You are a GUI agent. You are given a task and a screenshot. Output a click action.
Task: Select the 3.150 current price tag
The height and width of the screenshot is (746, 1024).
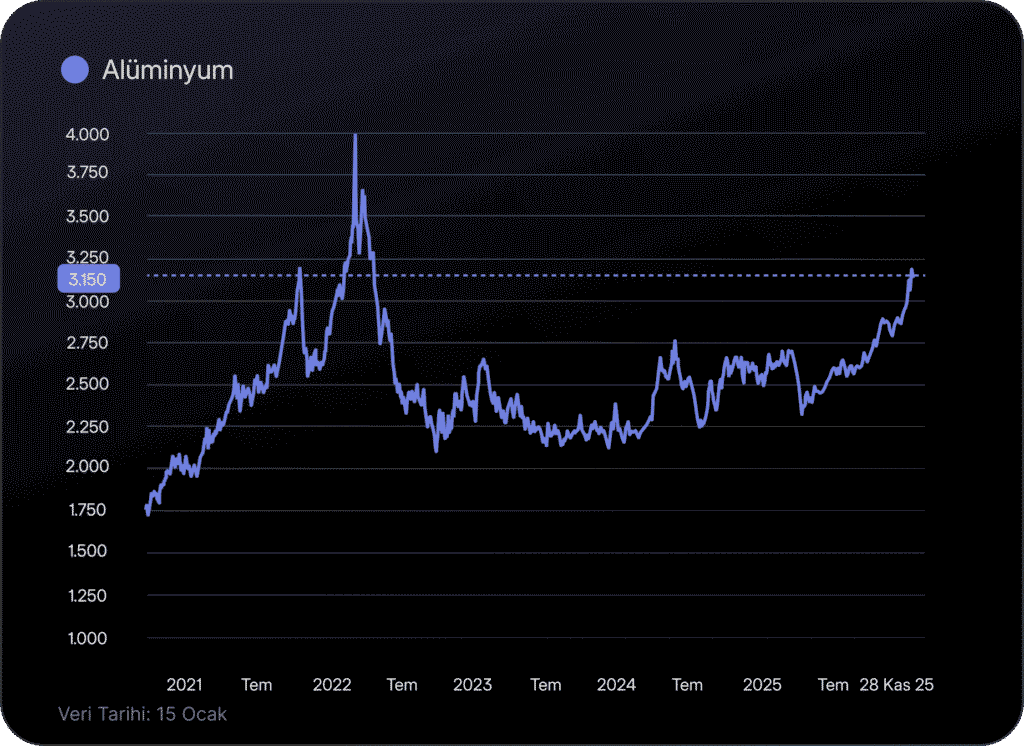[x=88, y=278]
